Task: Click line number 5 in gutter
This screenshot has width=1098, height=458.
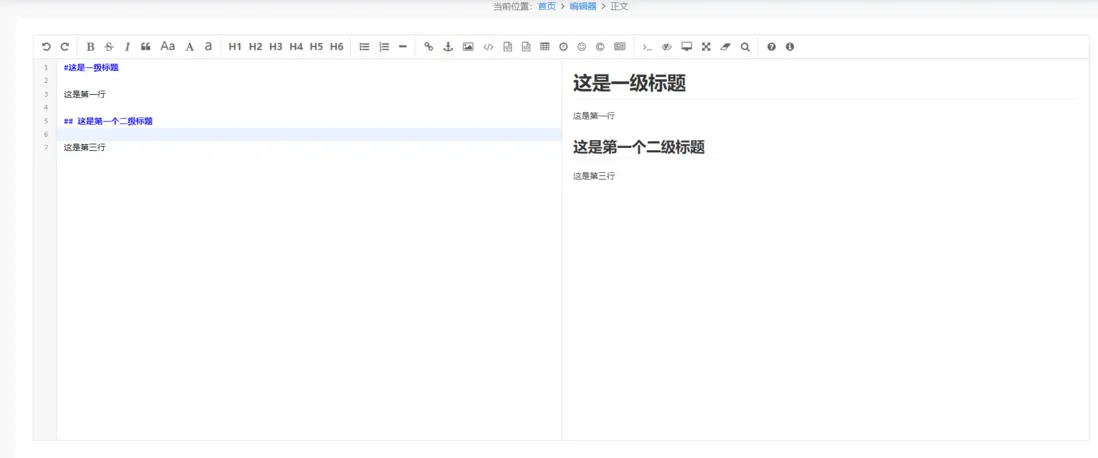Action: coord(46,121)
